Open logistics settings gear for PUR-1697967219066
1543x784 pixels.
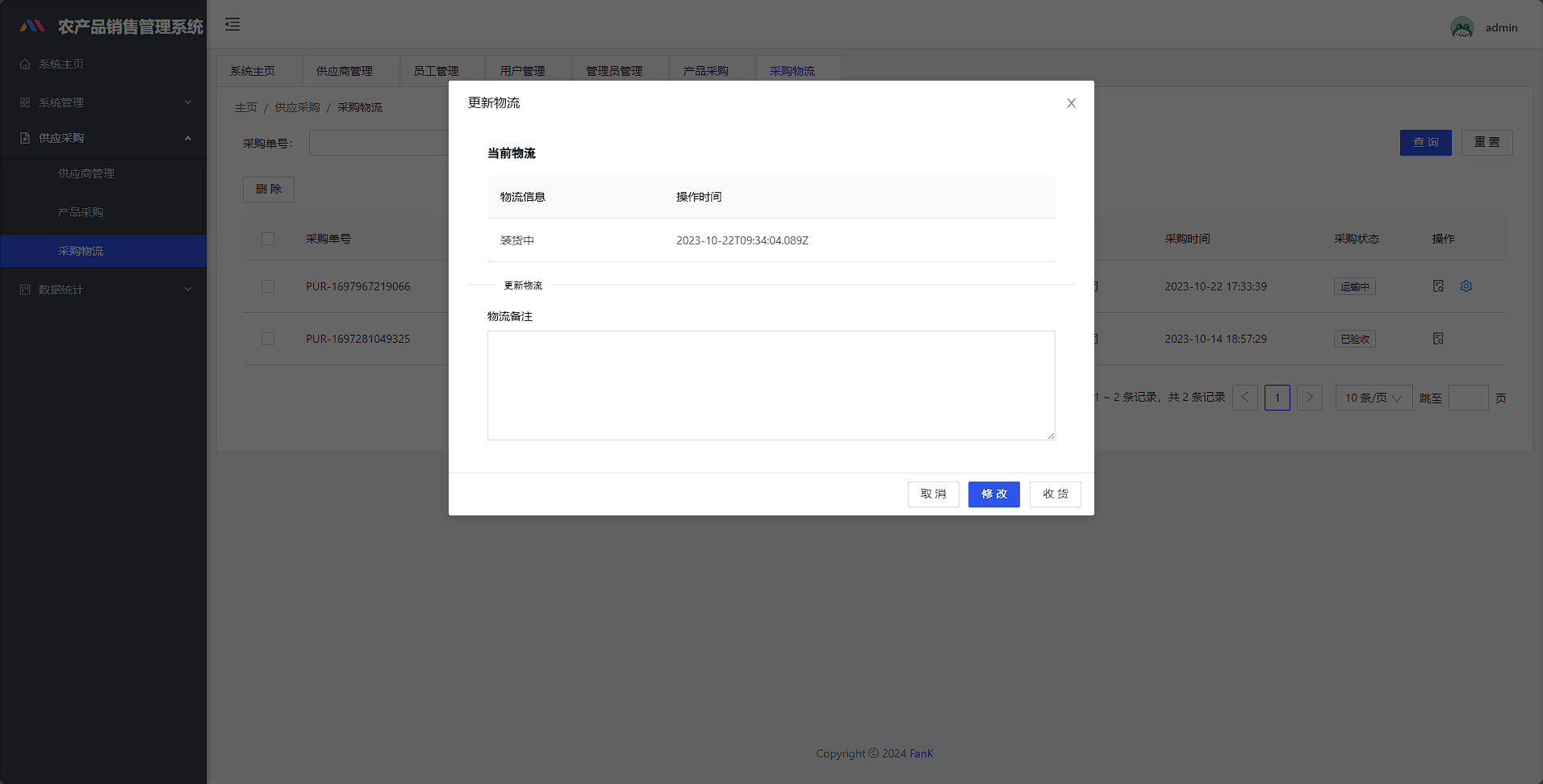click(x=1466, y=286)
